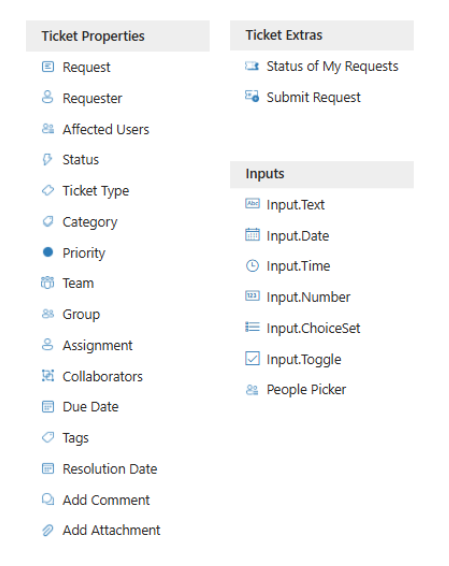Select the Collaborators icon
Screen dimensions: 449x566
tap(48, 376)
